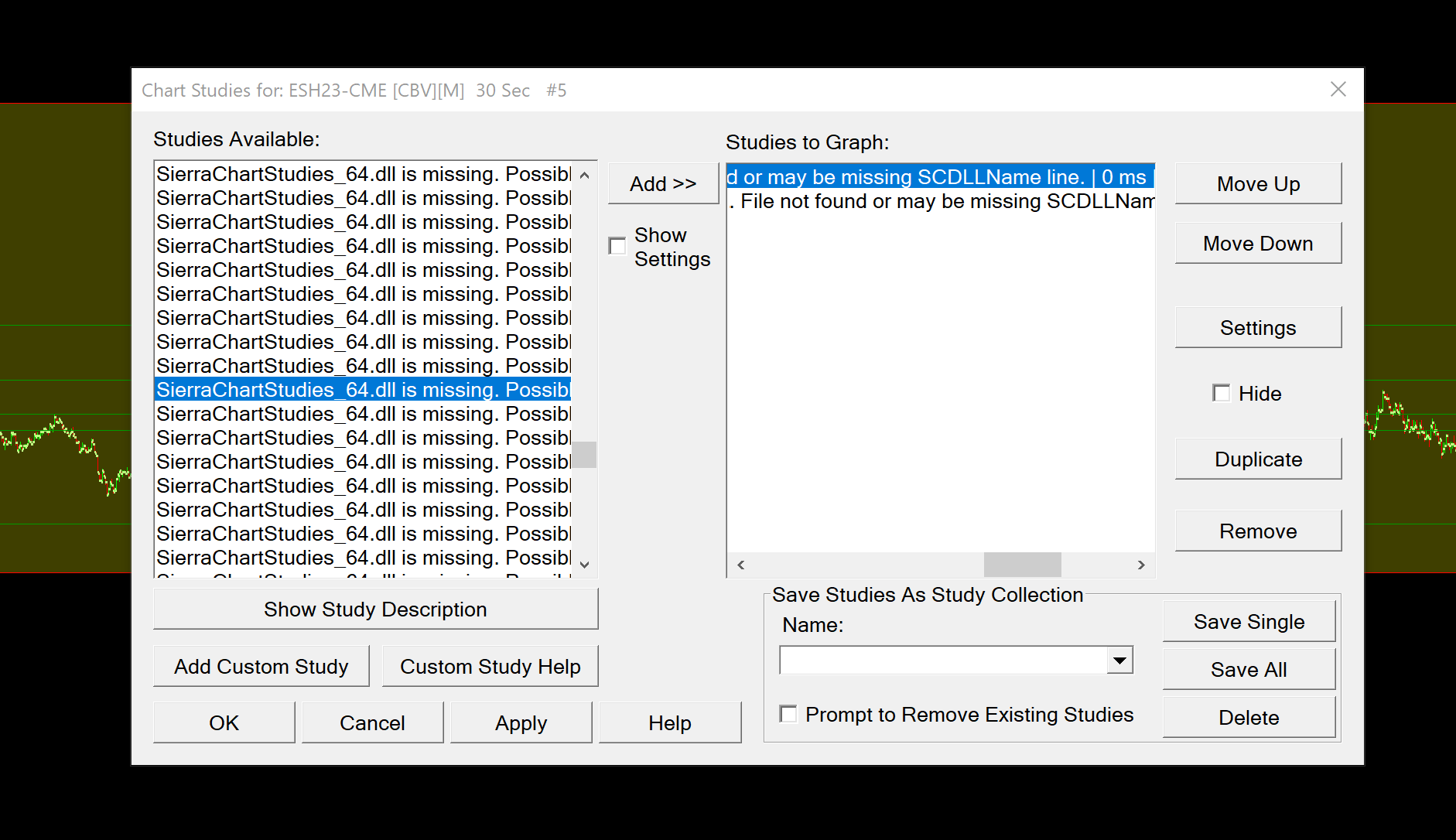Click the Studies to Graph scroll left arrow
Image resolution: width=1456 pixels, height=840 pixels.
click(x=741, y=565)
